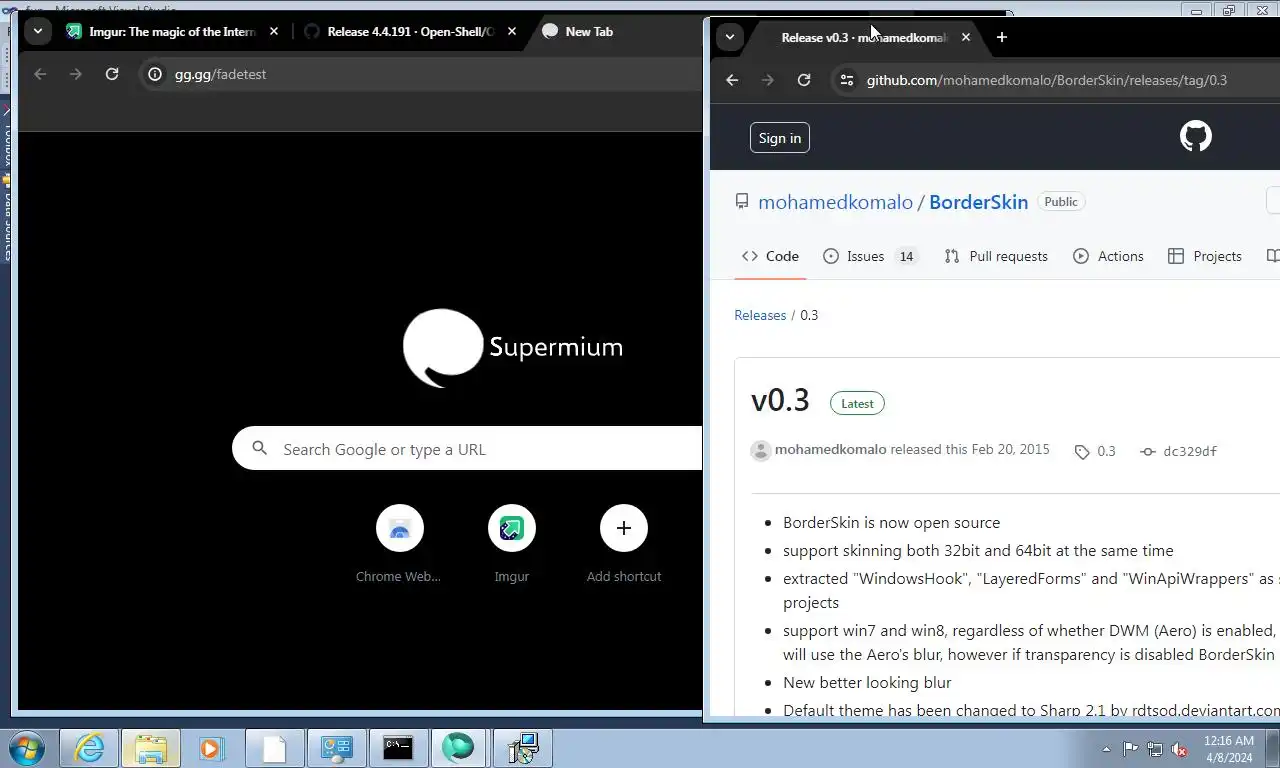Reload page in left Supermium window
The image size is (1280, 768).
tap(112, 74)
